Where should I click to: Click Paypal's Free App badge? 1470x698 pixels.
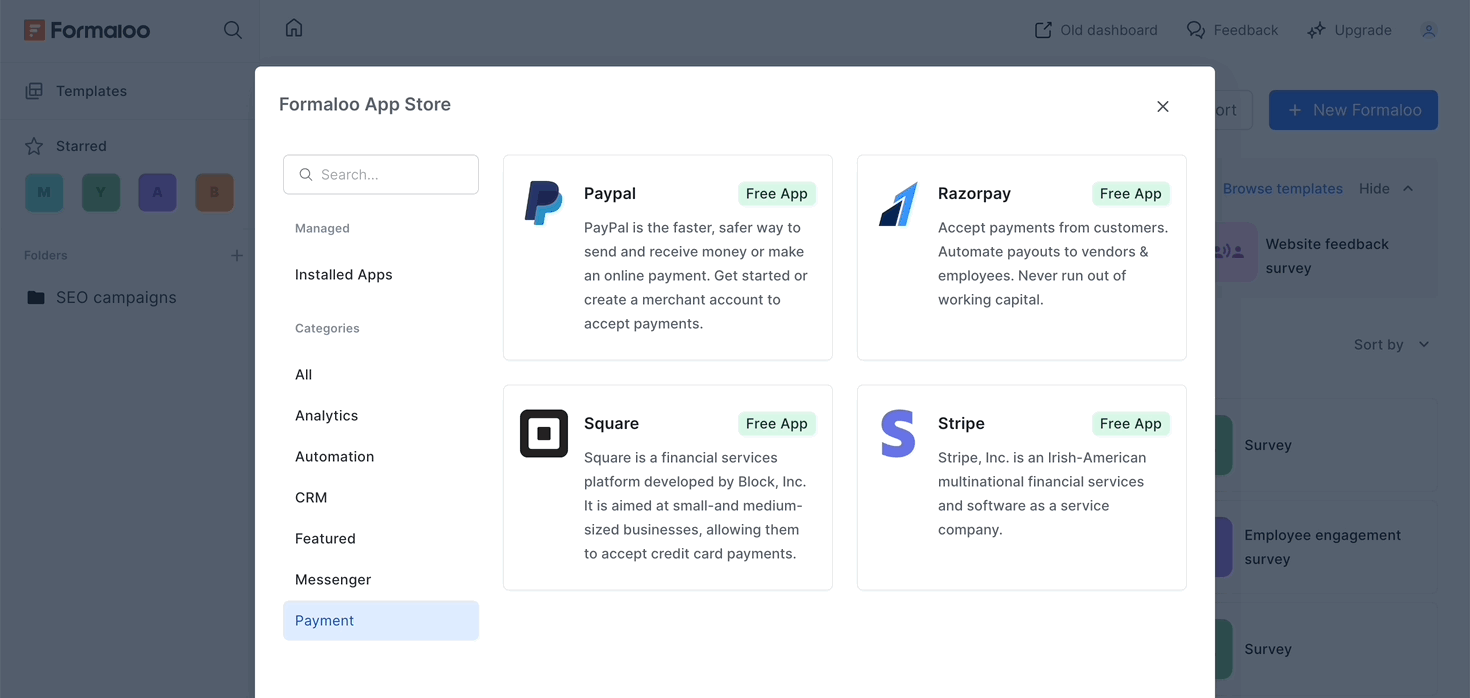777,193
